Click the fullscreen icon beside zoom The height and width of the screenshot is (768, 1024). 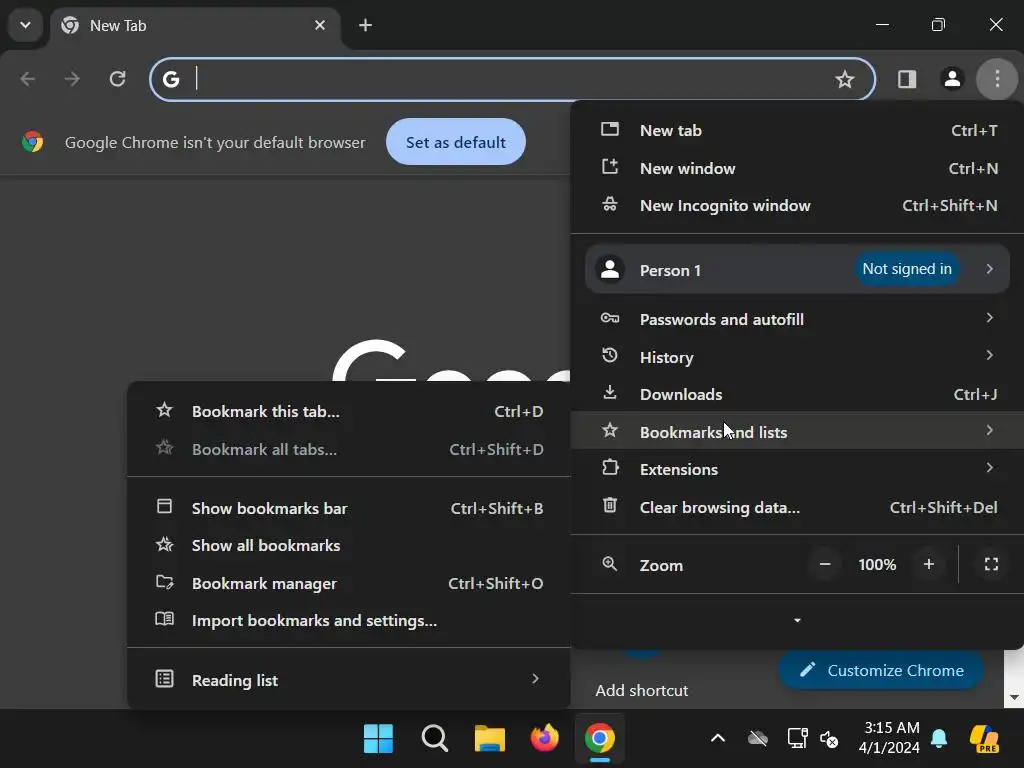click(991, 564)
